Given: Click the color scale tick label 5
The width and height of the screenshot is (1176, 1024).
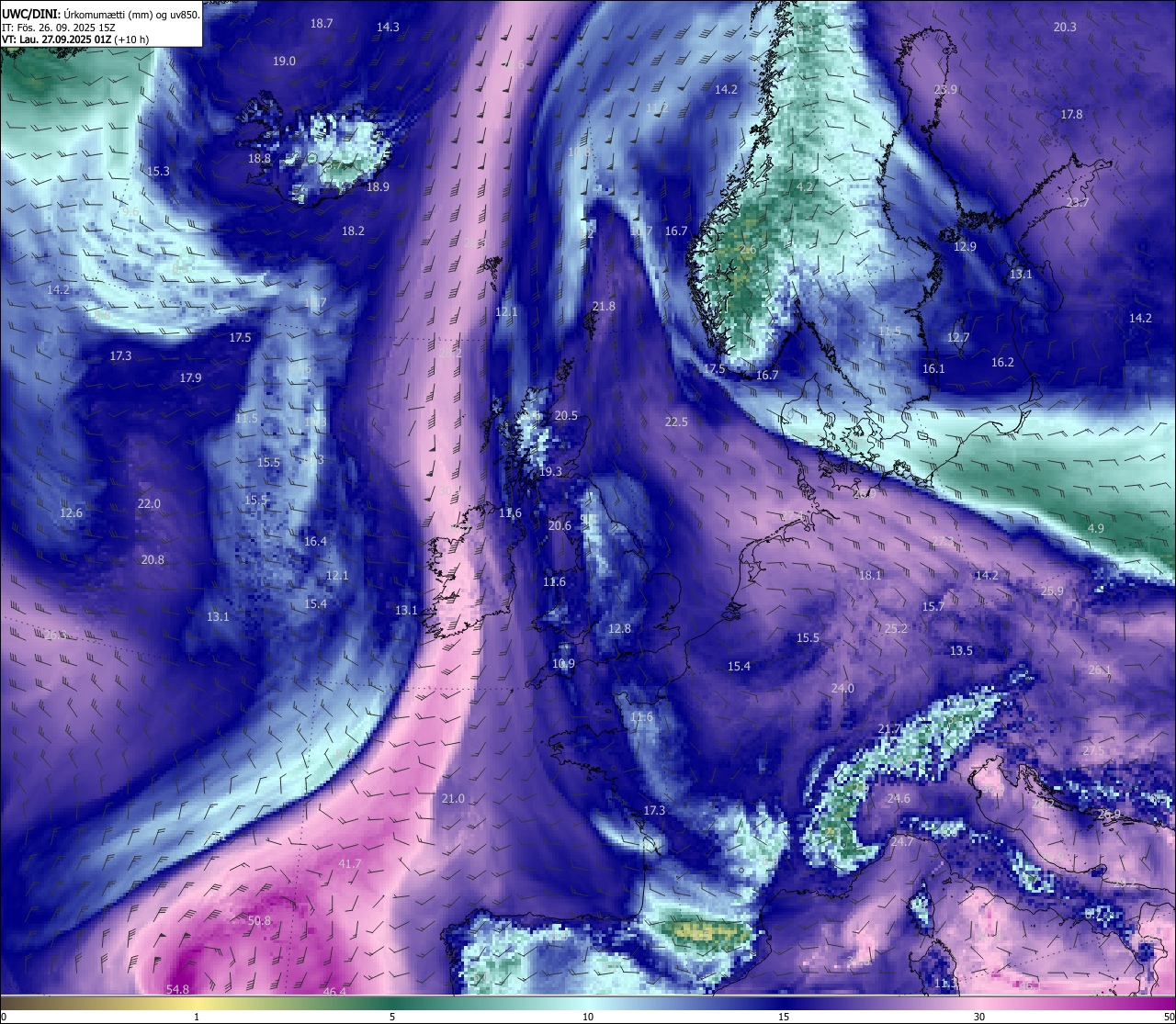Looking at the screenshot, I should coord(392,1017).
